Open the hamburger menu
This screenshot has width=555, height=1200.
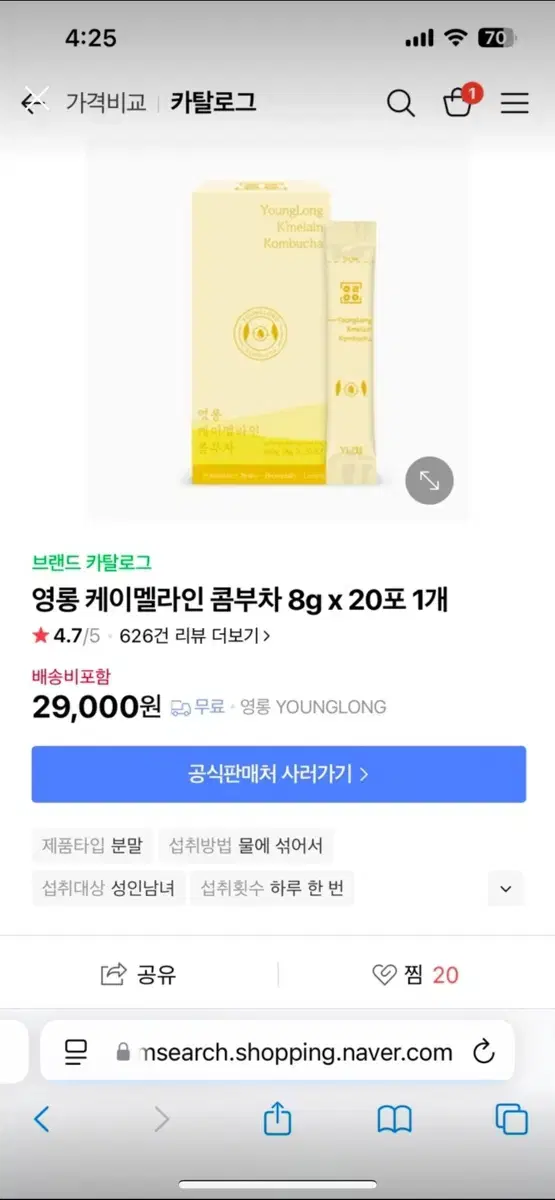click(515, 102)
